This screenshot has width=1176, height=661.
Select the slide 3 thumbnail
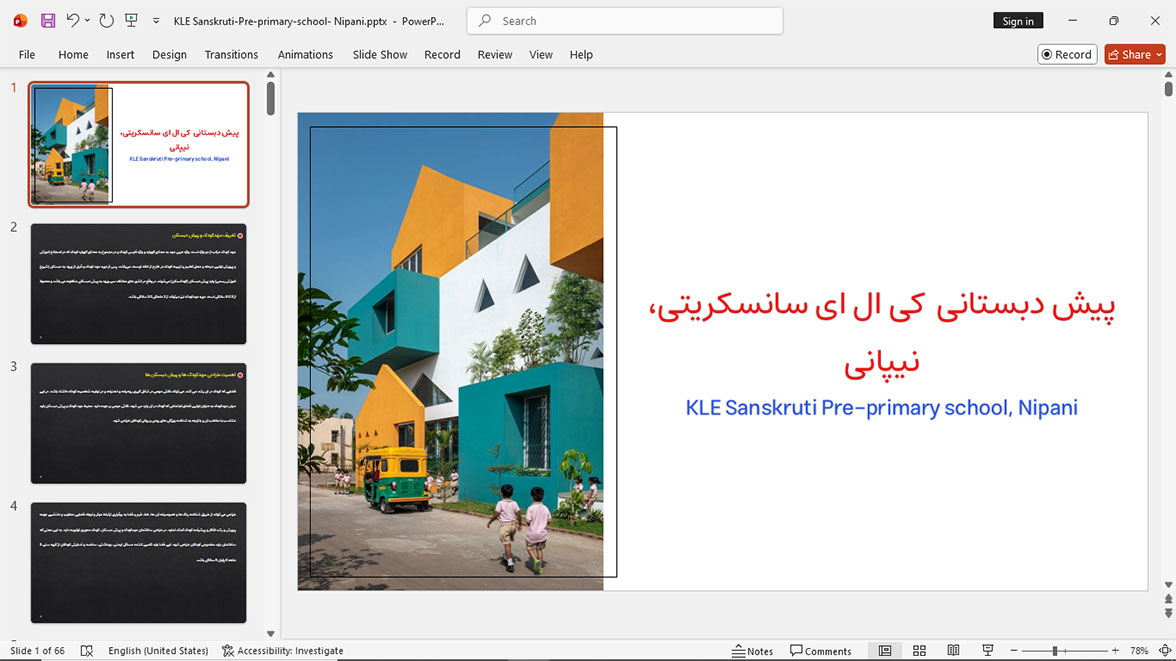tap(139, 423)
